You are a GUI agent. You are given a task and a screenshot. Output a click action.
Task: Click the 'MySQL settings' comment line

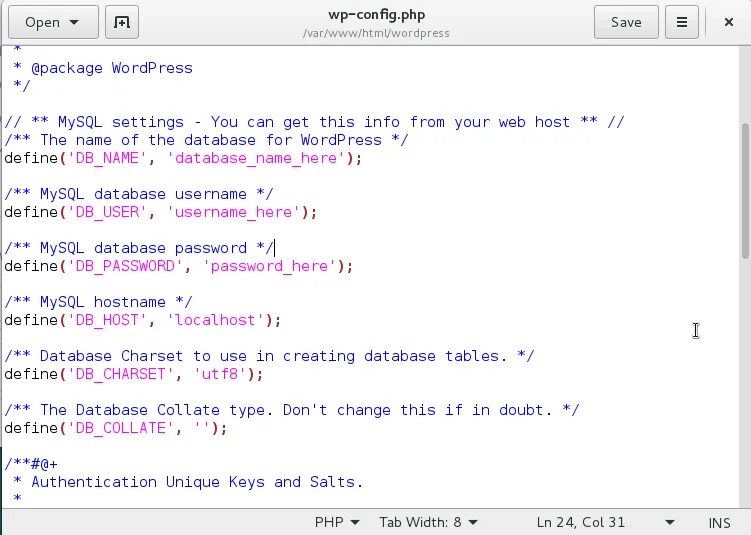[x=314, y=122]
